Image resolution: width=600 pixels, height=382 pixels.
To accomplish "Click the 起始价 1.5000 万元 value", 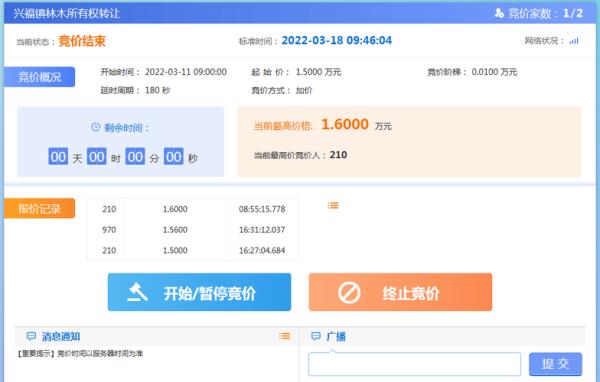I will tap(318, 72).
